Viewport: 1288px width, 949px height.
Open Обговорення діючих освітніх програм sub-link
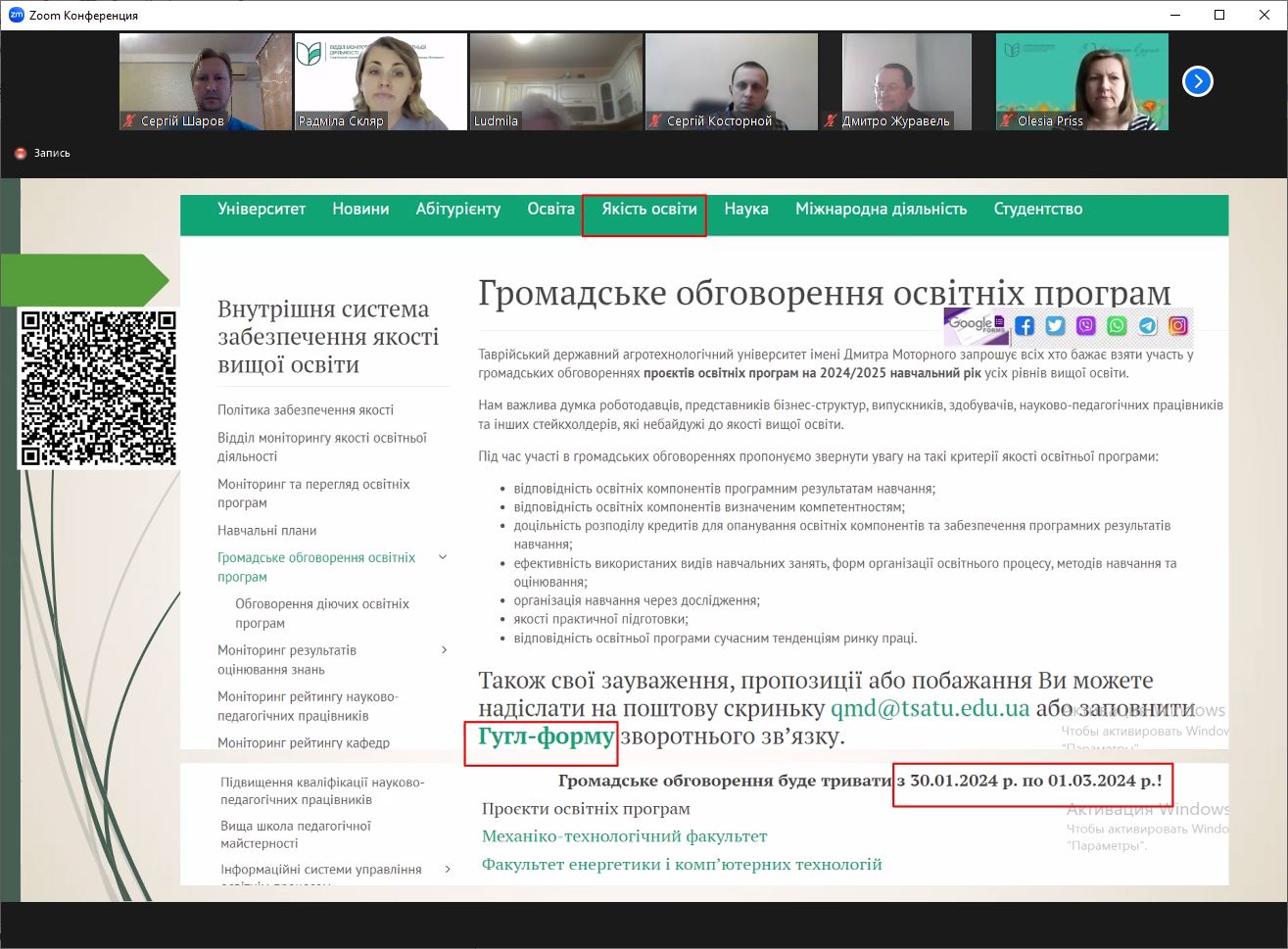(322, 613)
